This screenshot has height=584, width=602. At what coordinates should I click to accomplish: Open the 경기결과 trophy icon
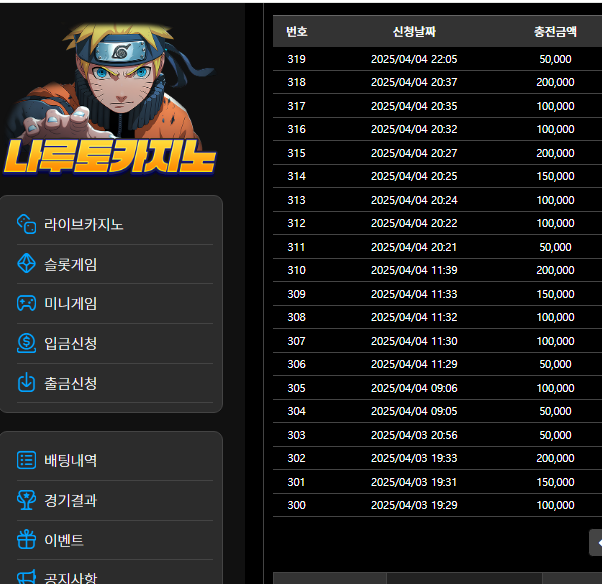tap(27, 500)
